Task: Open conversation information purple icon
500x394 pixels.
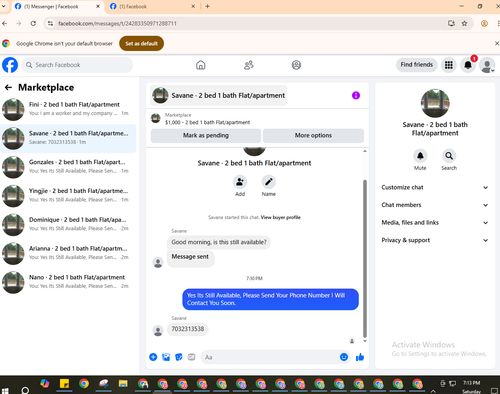Action: (356, 95)
